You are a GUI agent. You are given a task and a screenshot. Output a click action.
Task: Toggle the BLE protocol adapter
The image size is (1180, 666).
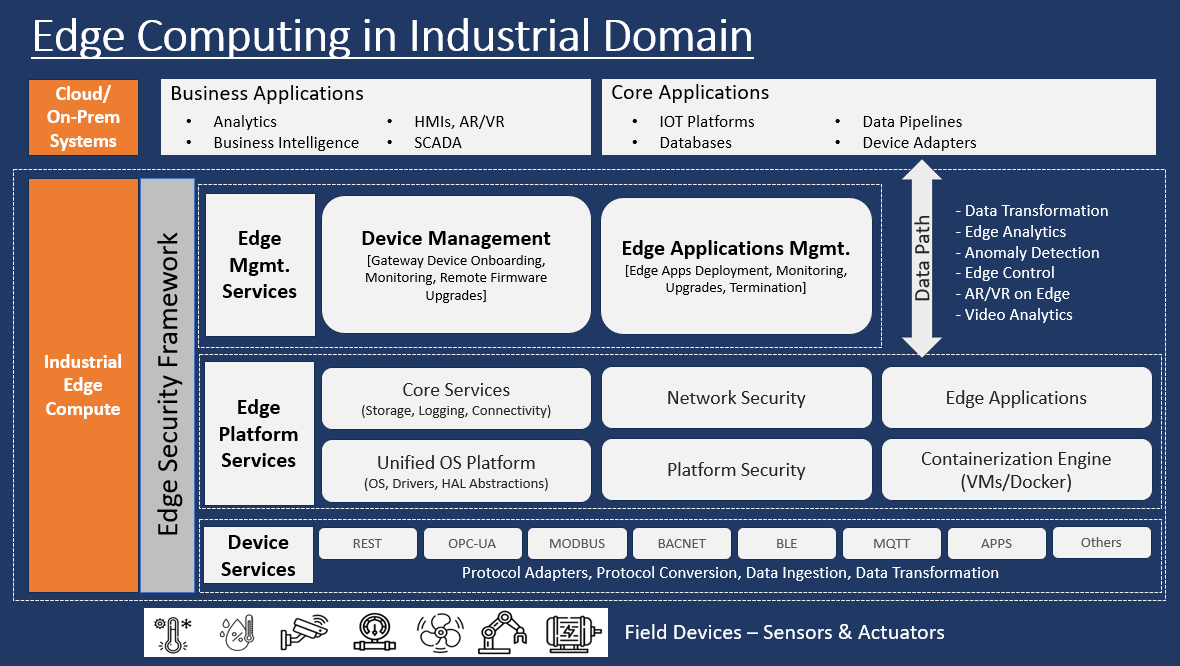pos(786,543)
